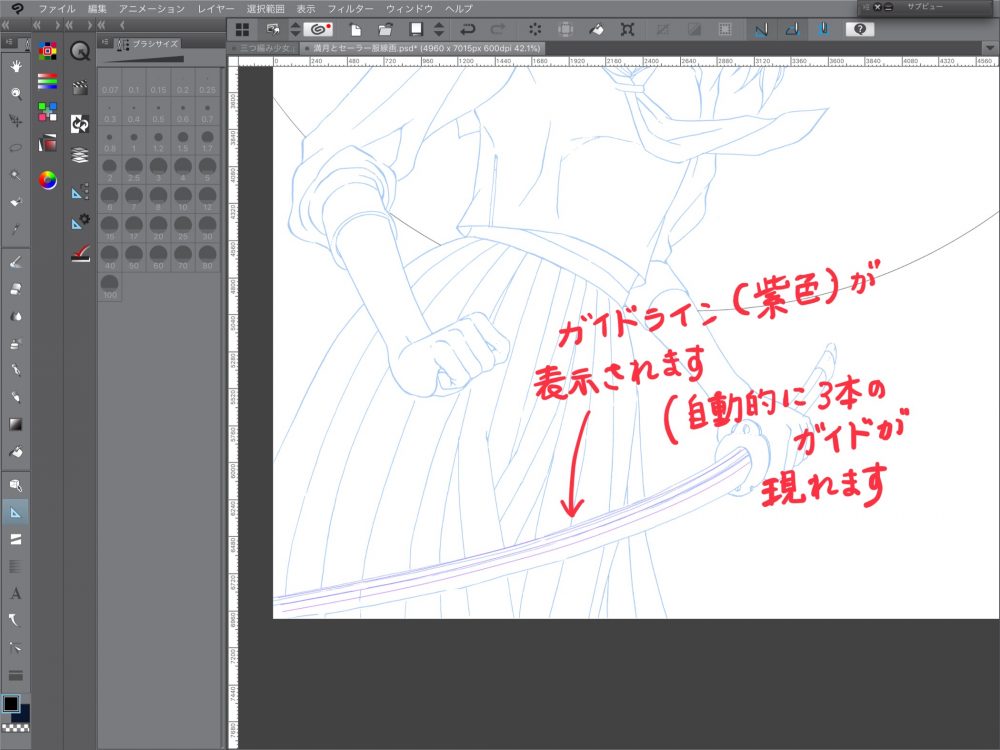Select the Ruler tool
This screenshot has height=750, width=1000.
point(16,512)
